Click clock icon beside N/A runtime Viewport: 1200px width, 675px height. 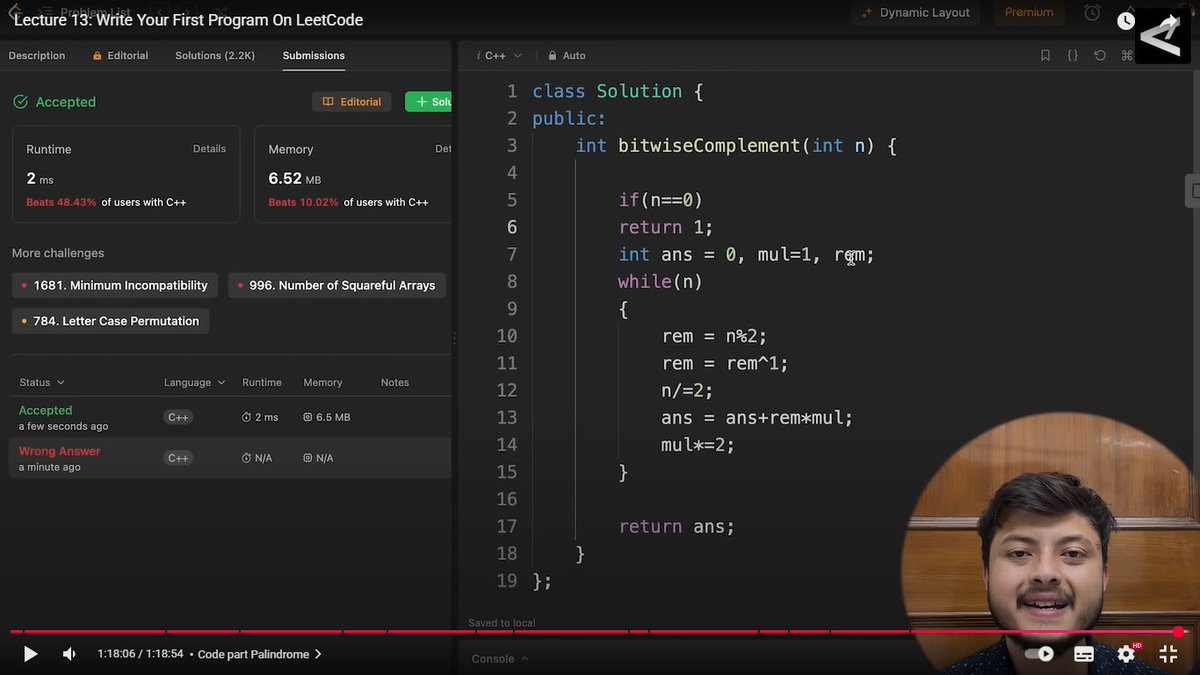[246, 458]
